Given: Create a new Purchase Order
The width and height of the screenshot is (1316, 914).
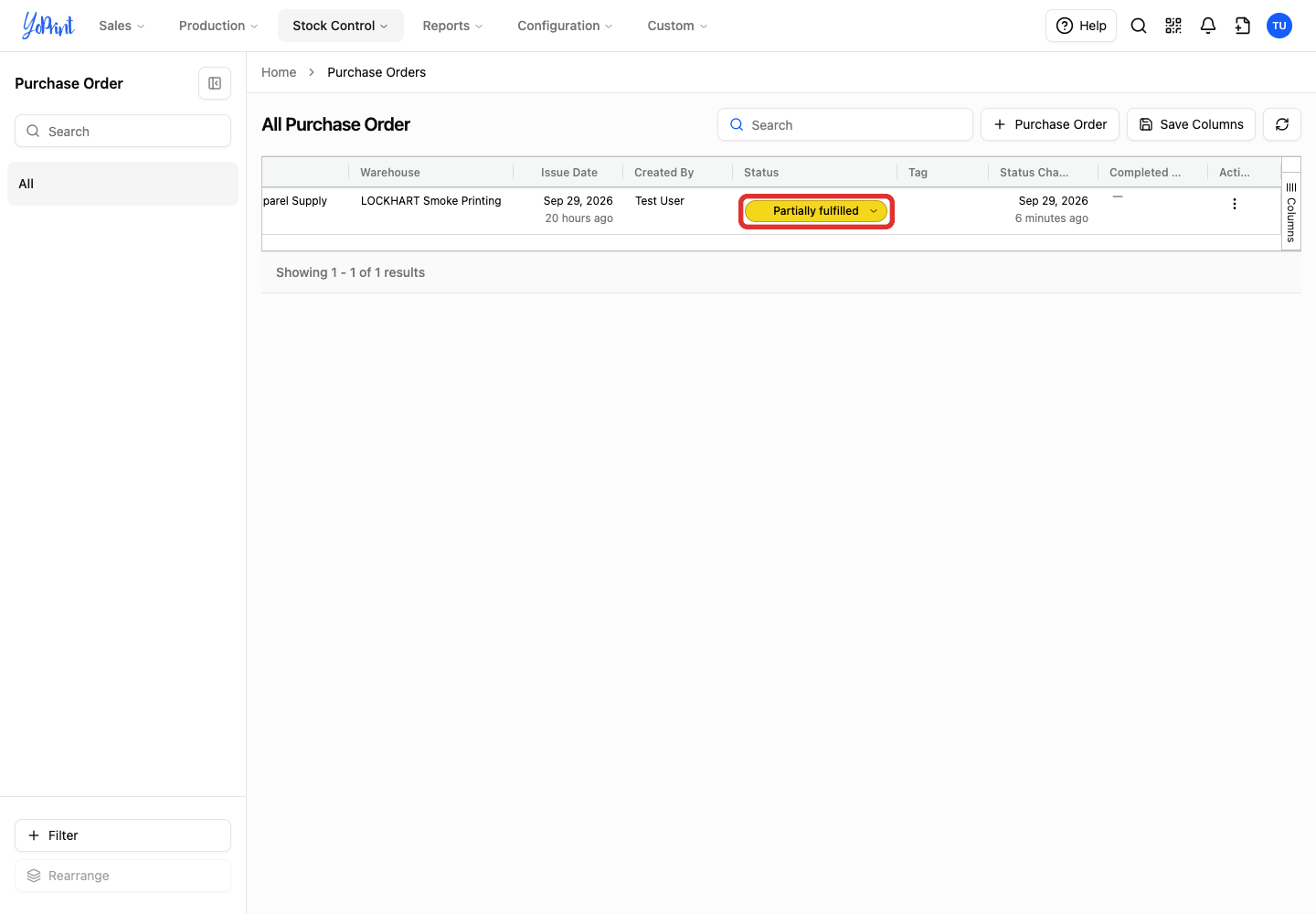Looking at the screenshot, I should tap(1050, 124).
